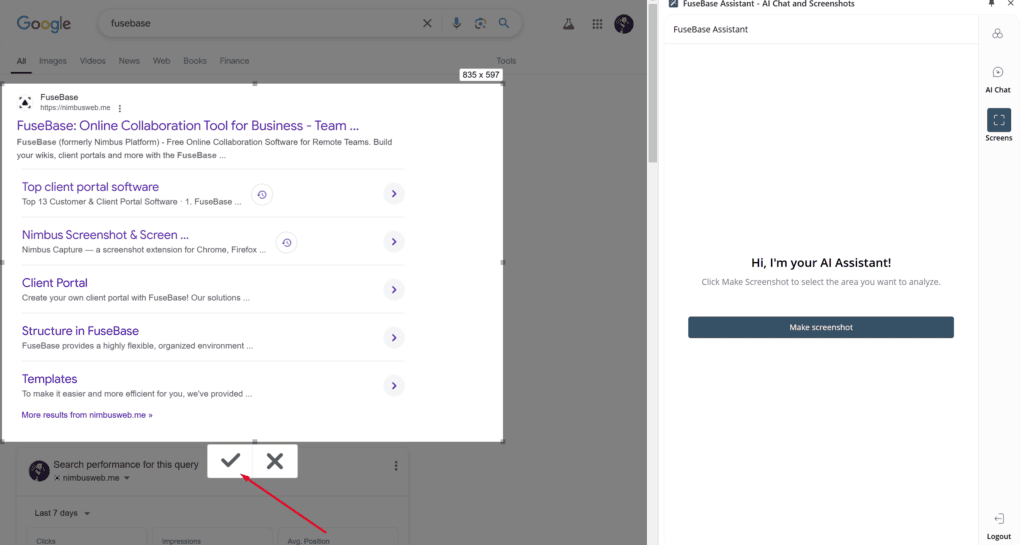Open the nimbusweb.me property dropdown
Screen dimensions: 1024x545
(91, 478)
